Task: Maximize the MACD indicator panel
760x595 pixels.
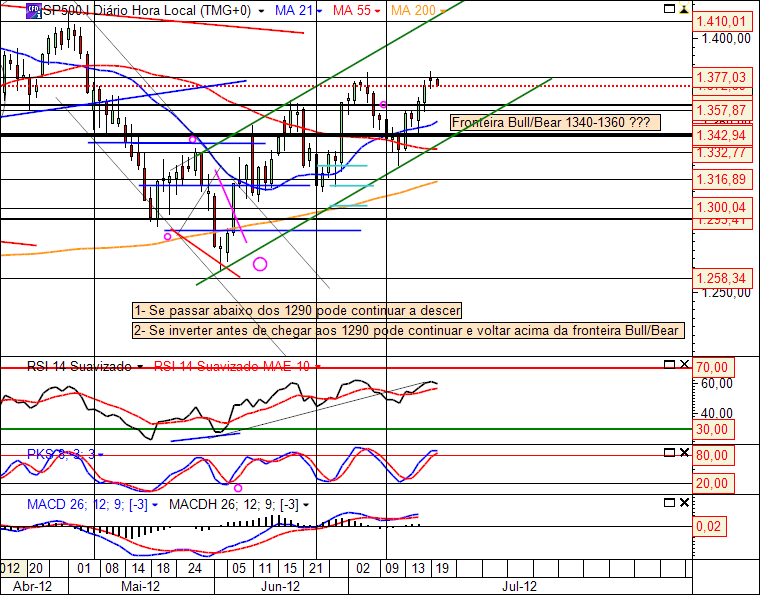Action: click(x=669, y=503)
